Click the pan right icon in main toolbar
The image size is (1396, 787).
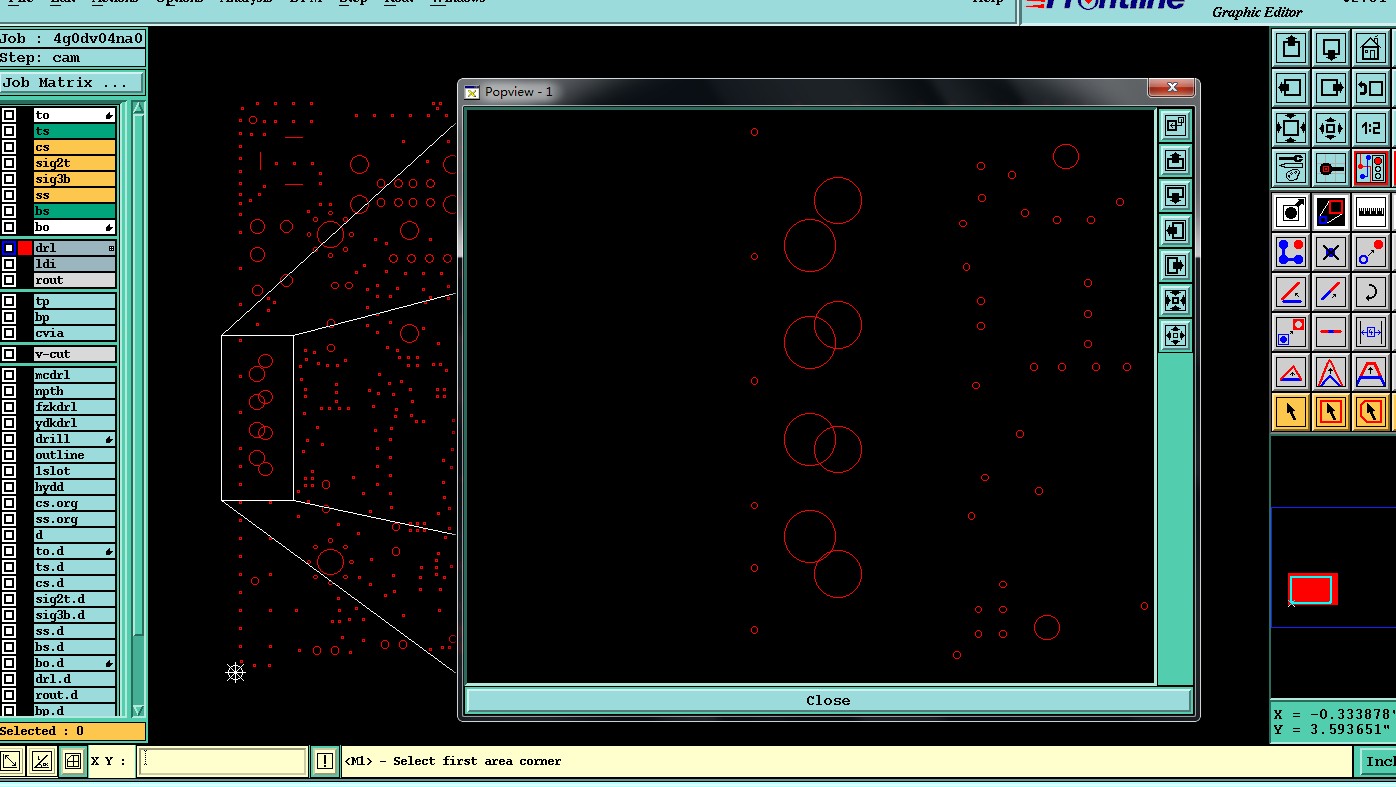point(1331,88)
